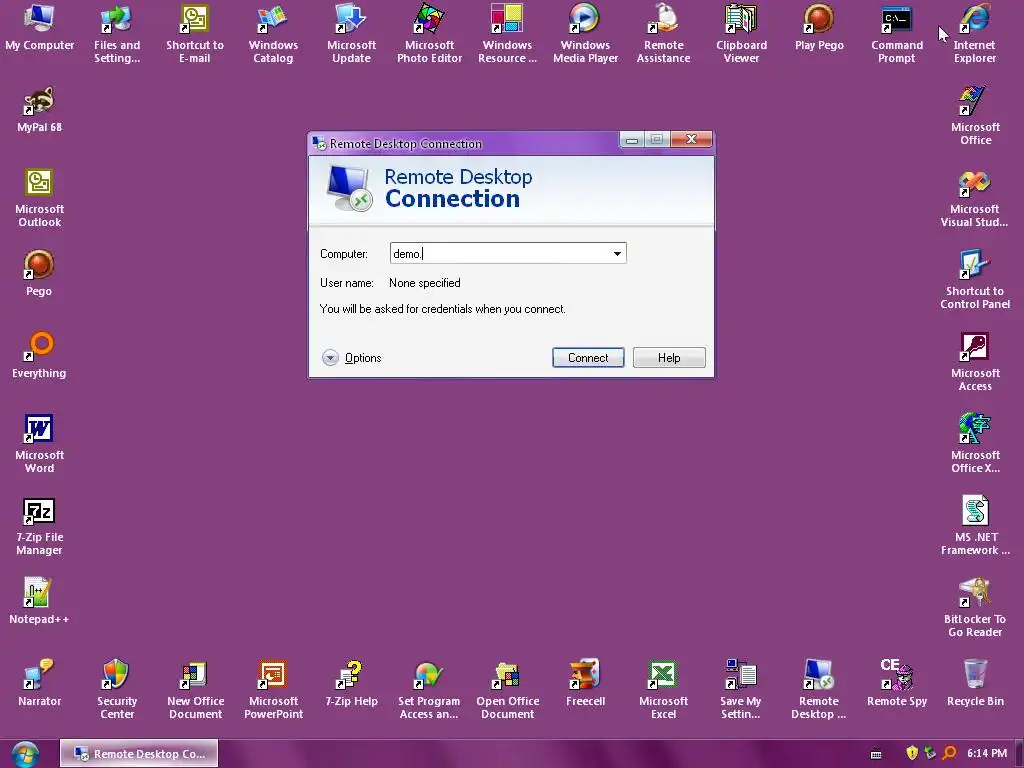Image resolution: width=1024 pixels, height=768 pixels.
Task: Open Files and Settings desktop shortcut
Action: pyautogui.click(x=117, y=34)
